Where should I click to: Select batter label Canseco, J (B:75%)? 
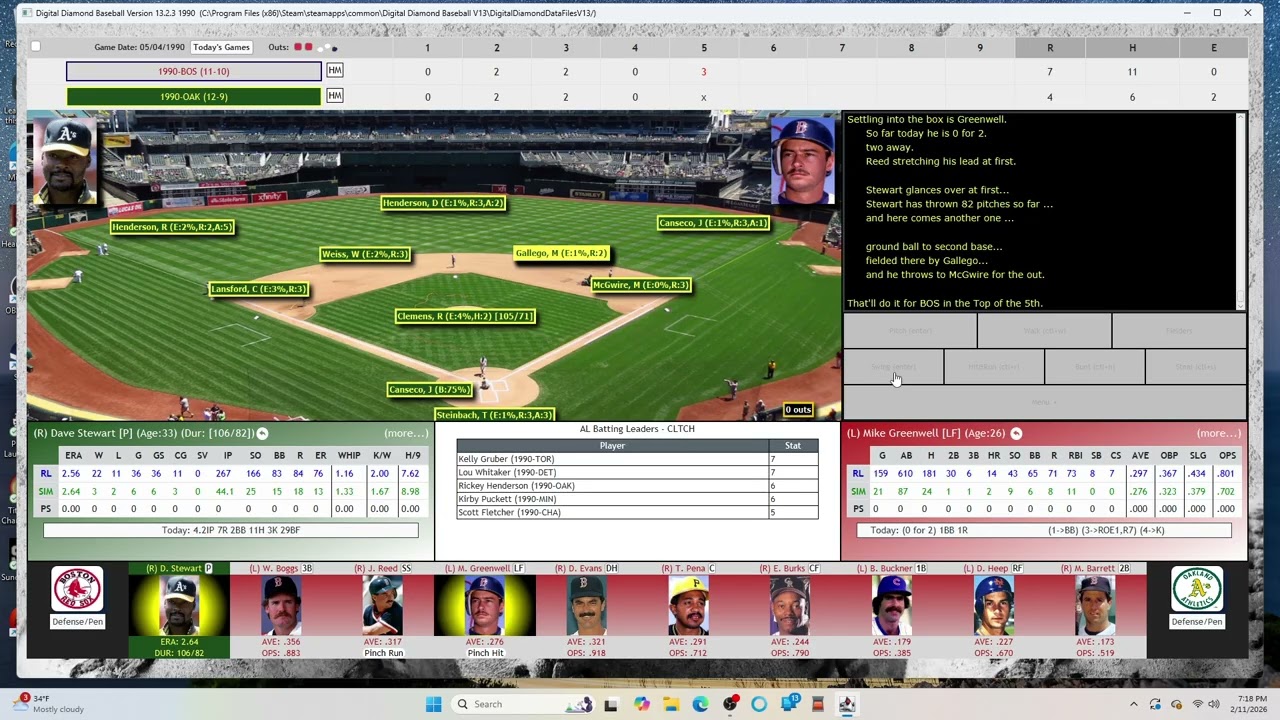click(430, 390)
